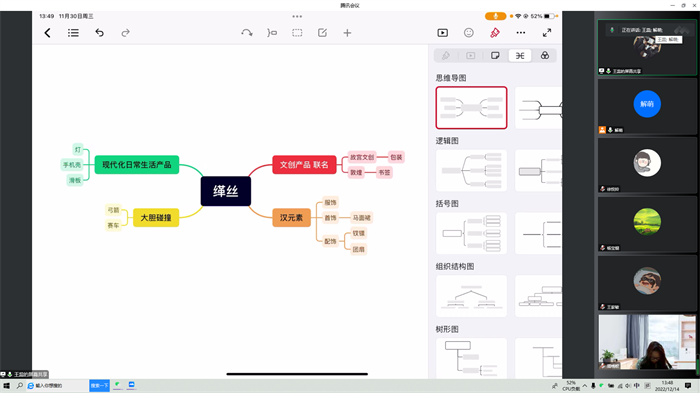
Task: Go back with the left chevron
Action: [47, 33]
